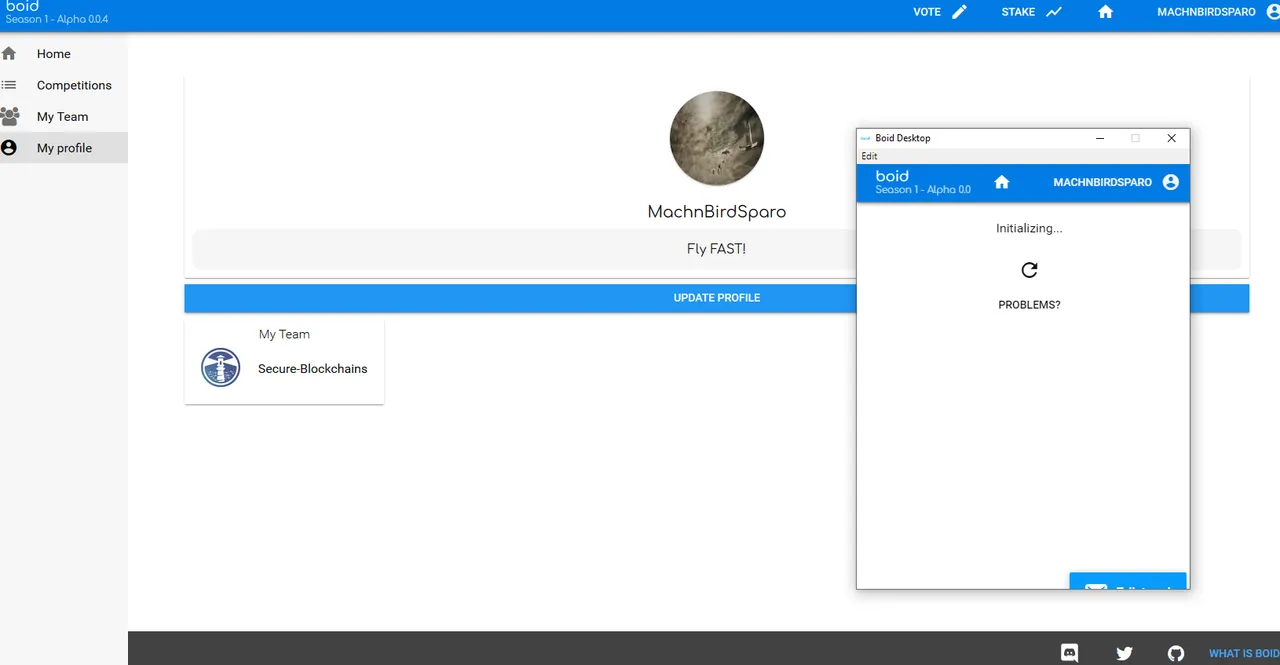Open the GitHub icon in footer
The height and width of the screenshot is (665, 1280).
pyautogui.click(x=1176, y=653)
